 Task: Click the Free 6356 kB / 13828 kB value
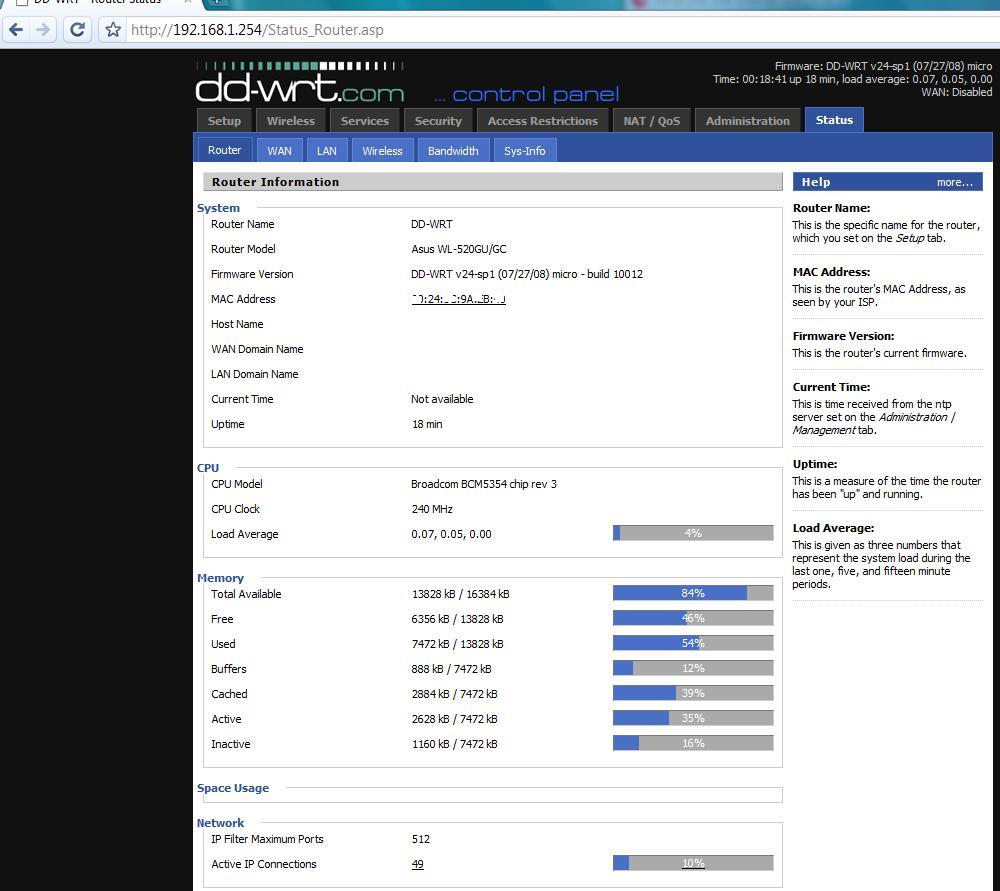point(457,619)
